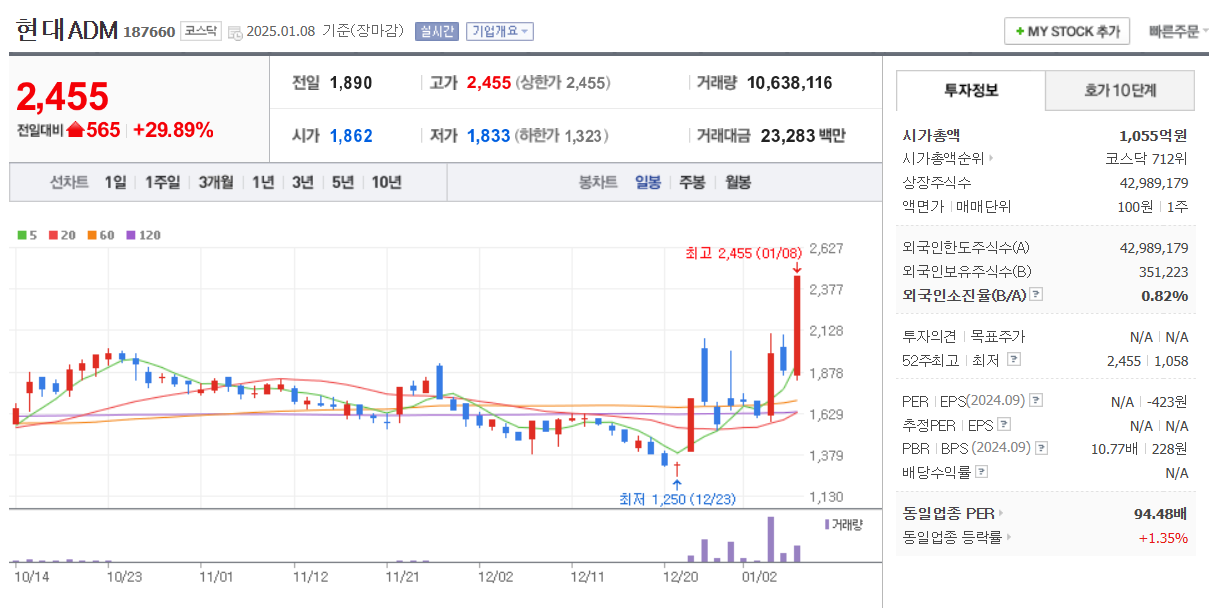Click the 시가 value 1,862

[x=351, y=136]
